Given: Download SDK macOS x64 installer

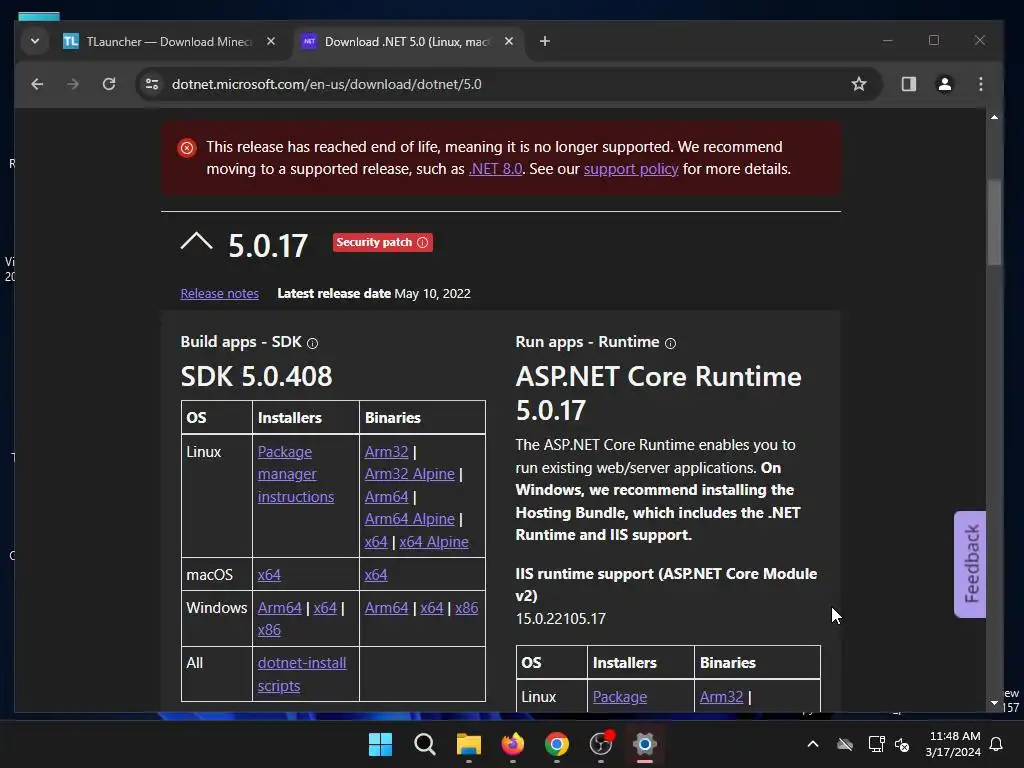Looking at the screenshot, I should (x=269, y=575).
